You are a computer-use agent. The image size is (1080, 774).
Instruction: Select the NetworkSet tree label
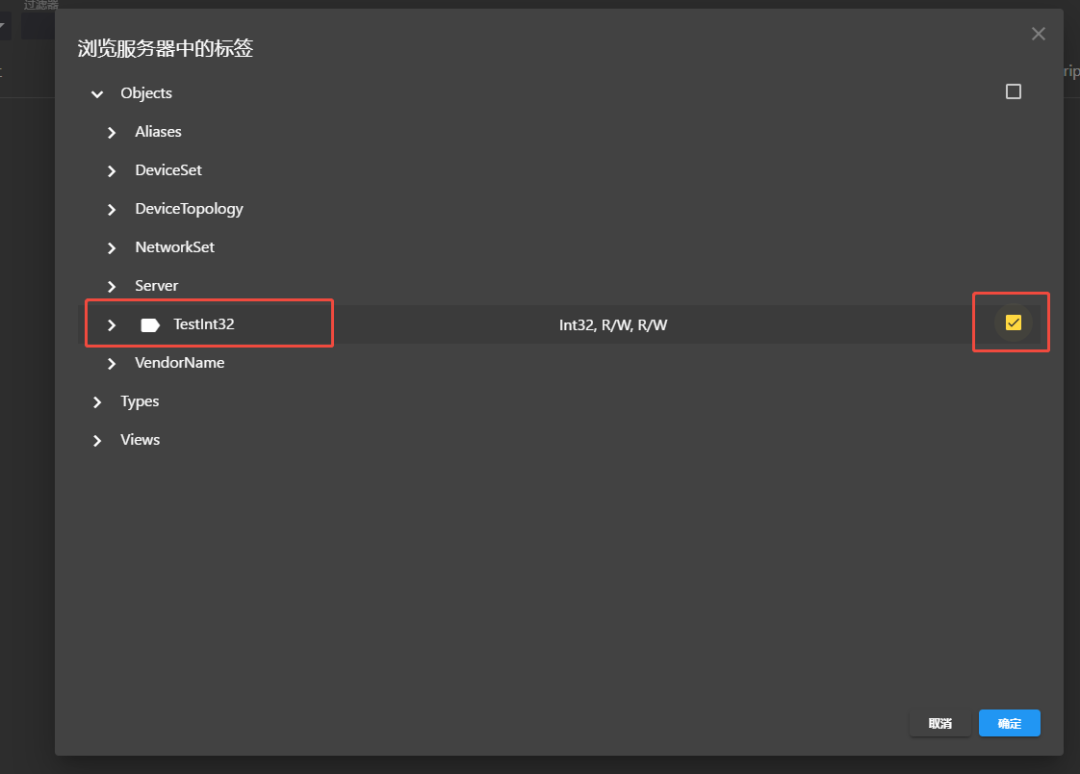175,247
